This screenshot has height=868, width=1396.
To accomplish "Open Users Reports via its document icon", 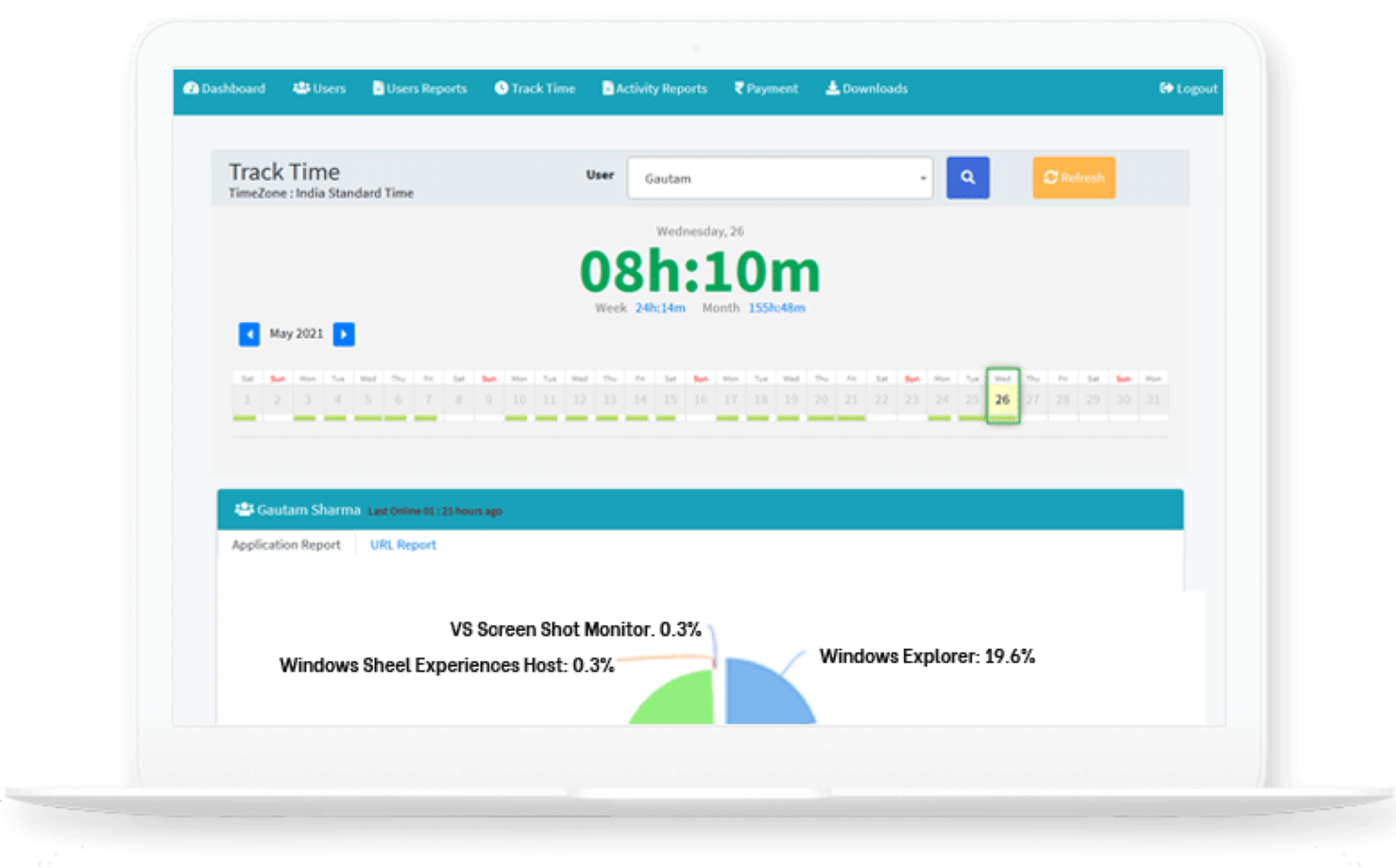I will point(377,88).
